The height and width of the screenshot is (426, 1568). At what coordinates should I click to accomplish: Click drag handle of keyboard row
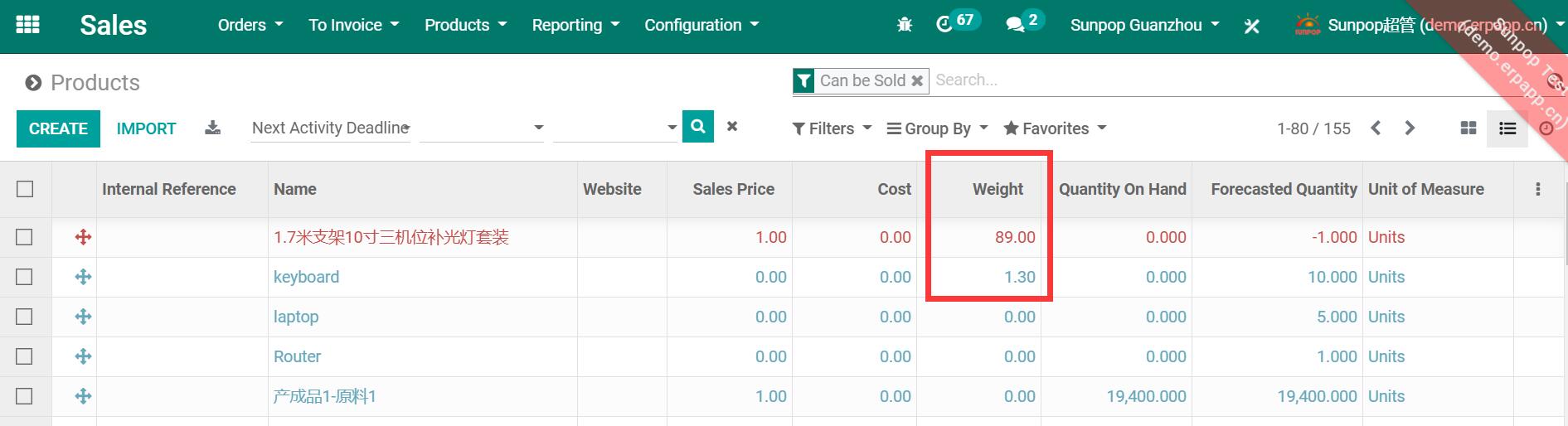point(83,277)
